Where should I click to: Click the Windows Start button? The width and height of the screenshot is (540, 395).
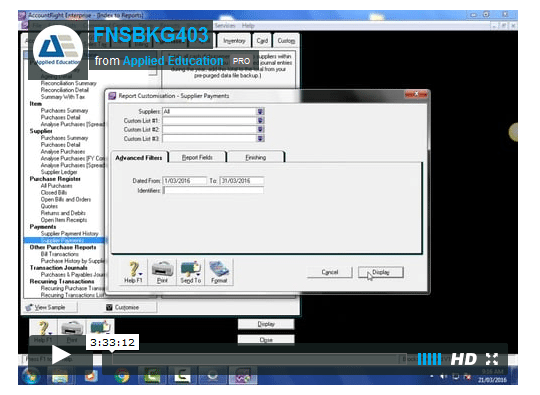(30, 375)
